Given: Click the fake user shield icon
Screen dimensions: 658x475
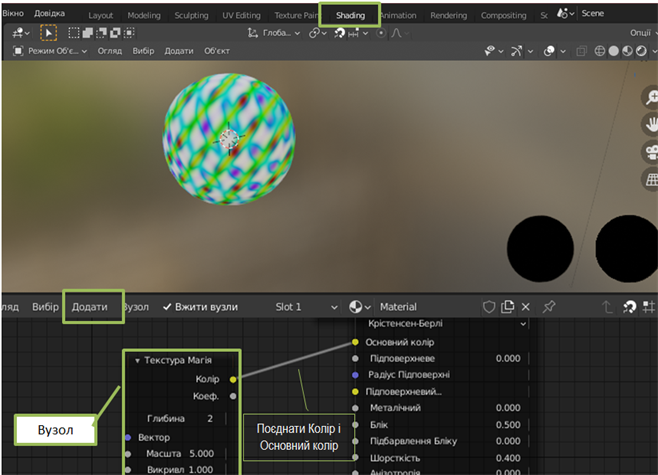Looking at the screenshot, I should click(489, 307).
